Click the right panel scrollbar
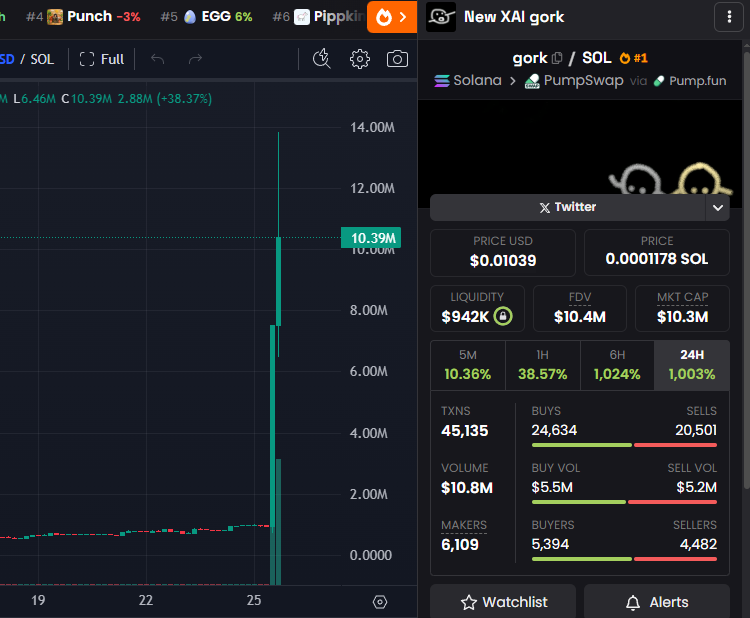The width and height of the screenshot is (750, 618). point(746,268)
